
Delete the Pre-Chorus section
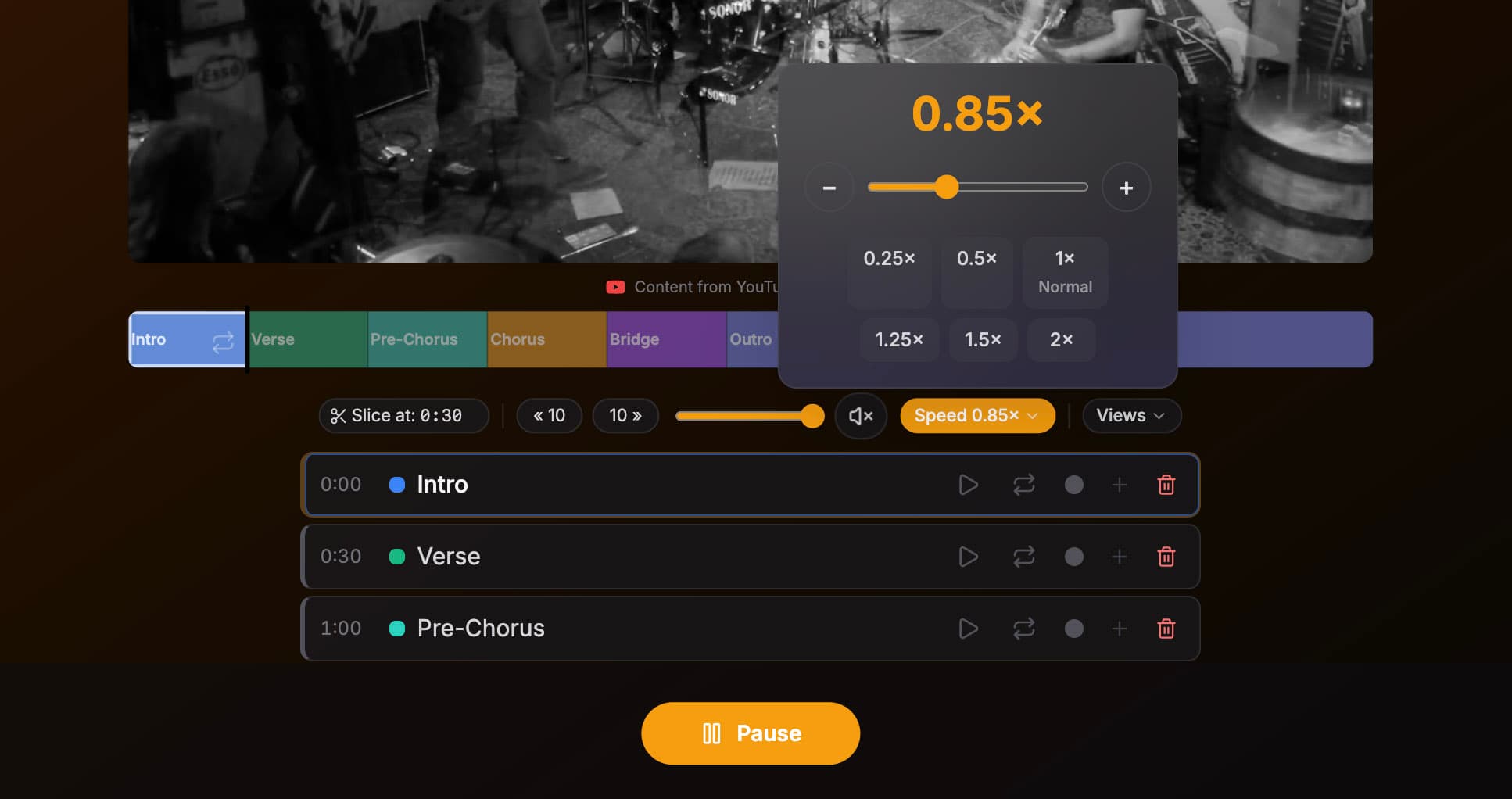tap(1166, 628)
